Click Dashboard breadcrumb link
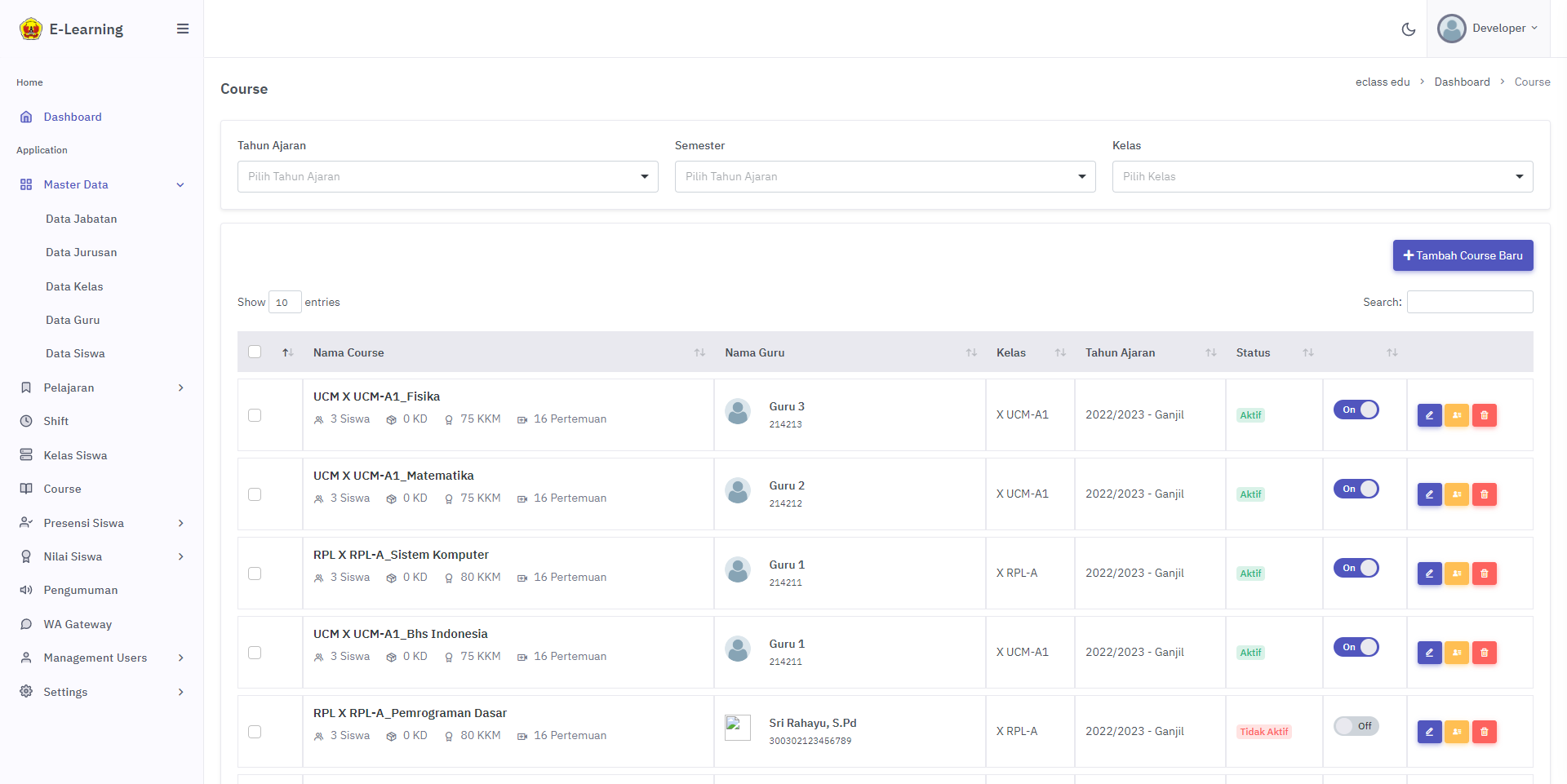Screen dimensions: 1567x784 pos(1462,82)
